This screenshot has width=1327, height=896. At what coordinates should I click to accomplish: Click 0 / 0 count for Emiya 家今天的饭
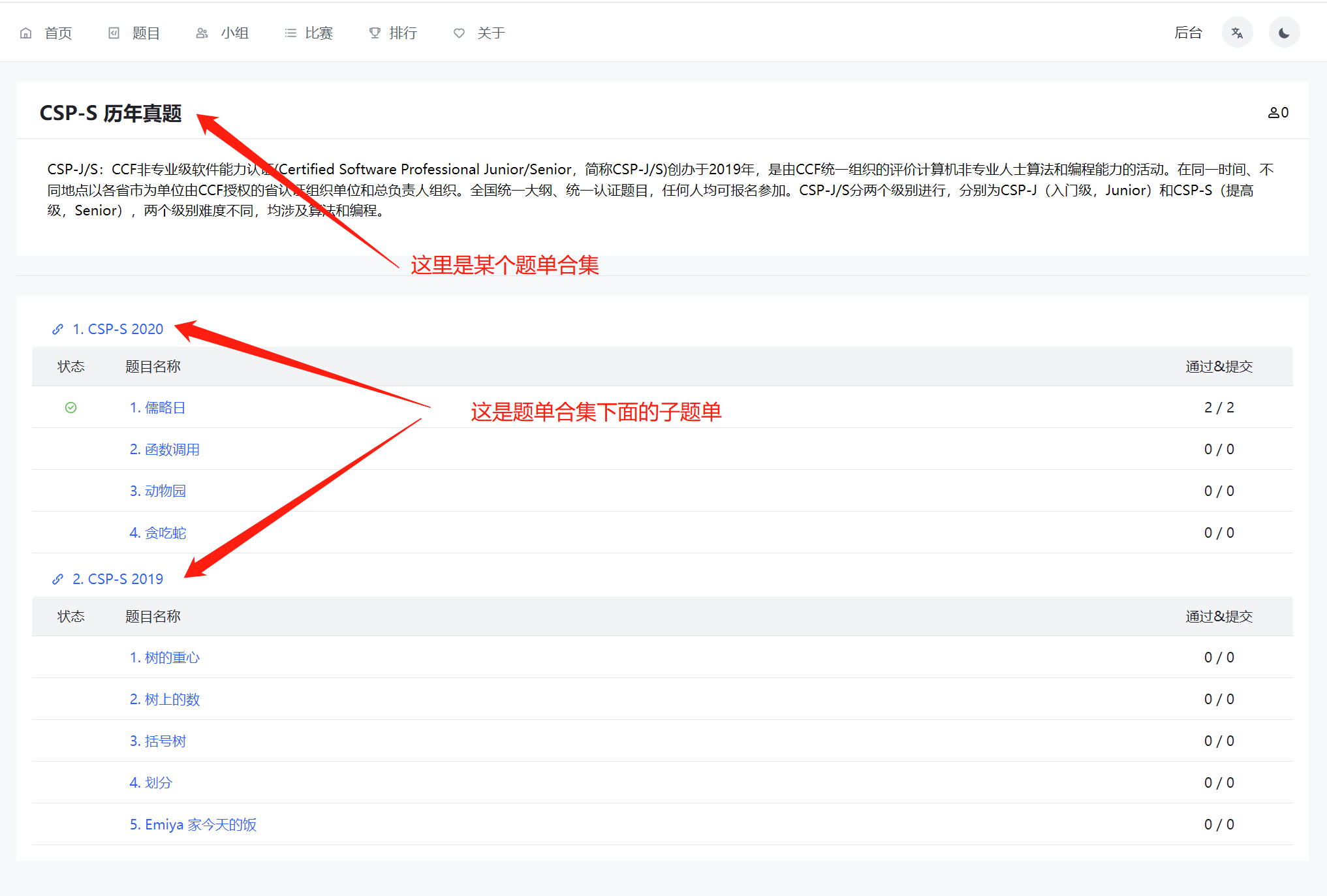(1219, 825)
